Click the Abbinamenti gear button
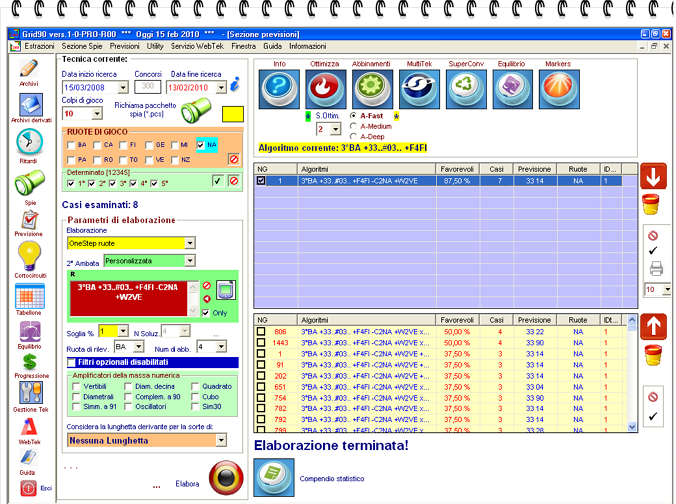The height and width of the screenshot is (504, 676). coord(372,89)
